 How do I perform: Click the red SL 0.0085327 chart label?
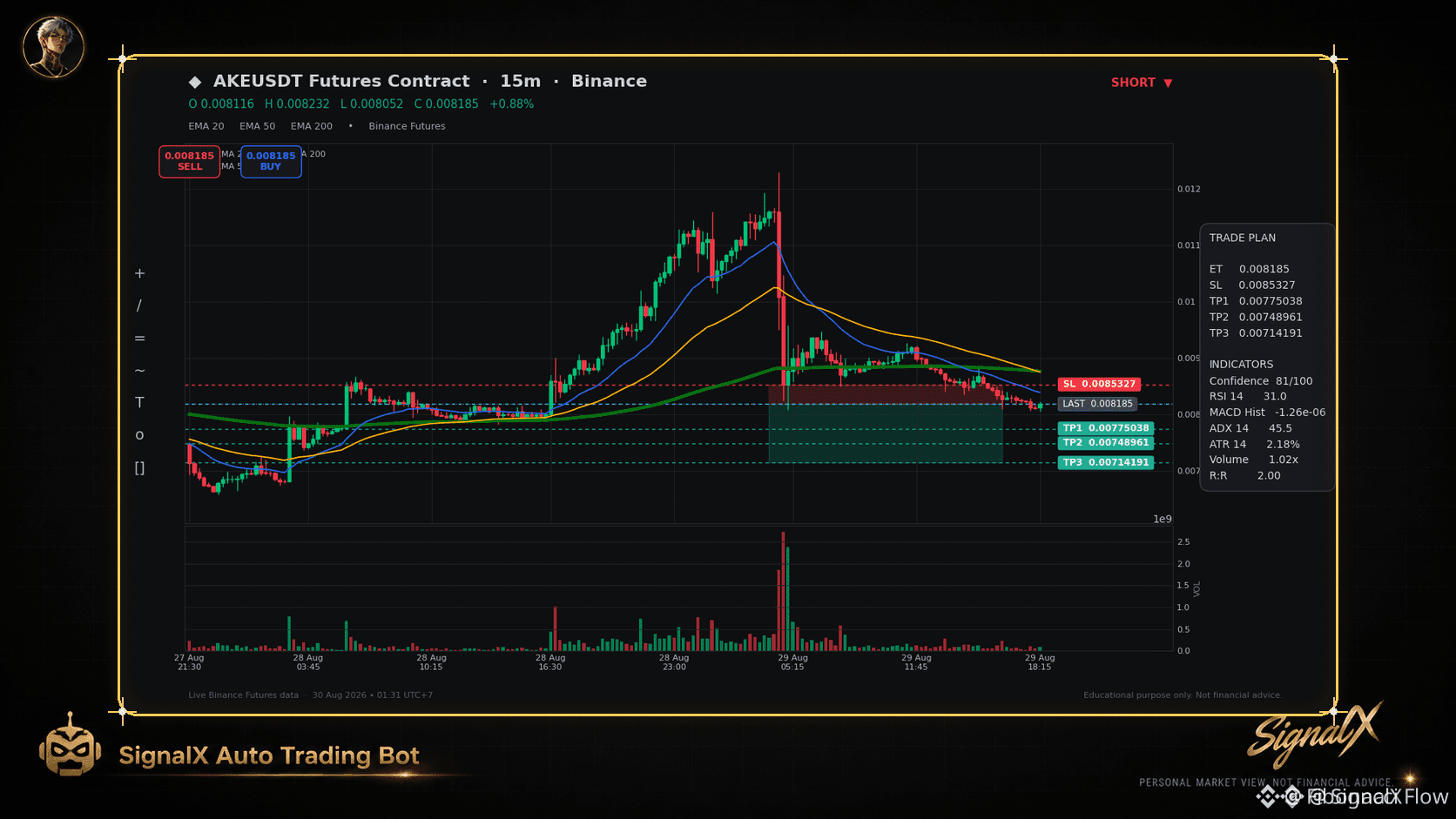1099,384
